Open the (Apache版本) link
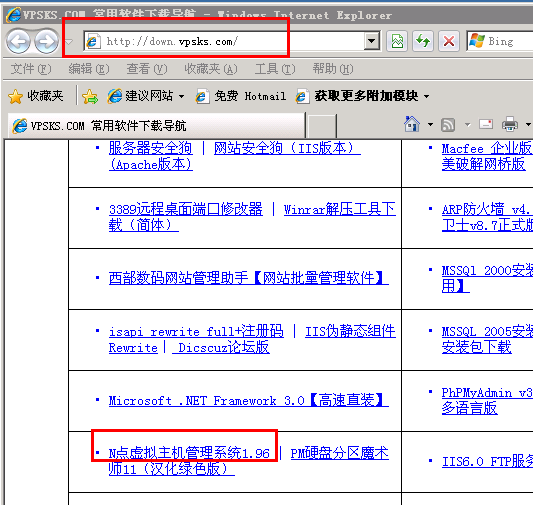The height and width of the screenshot is (505, 533). pyautogui.click(x=151, y=164)
